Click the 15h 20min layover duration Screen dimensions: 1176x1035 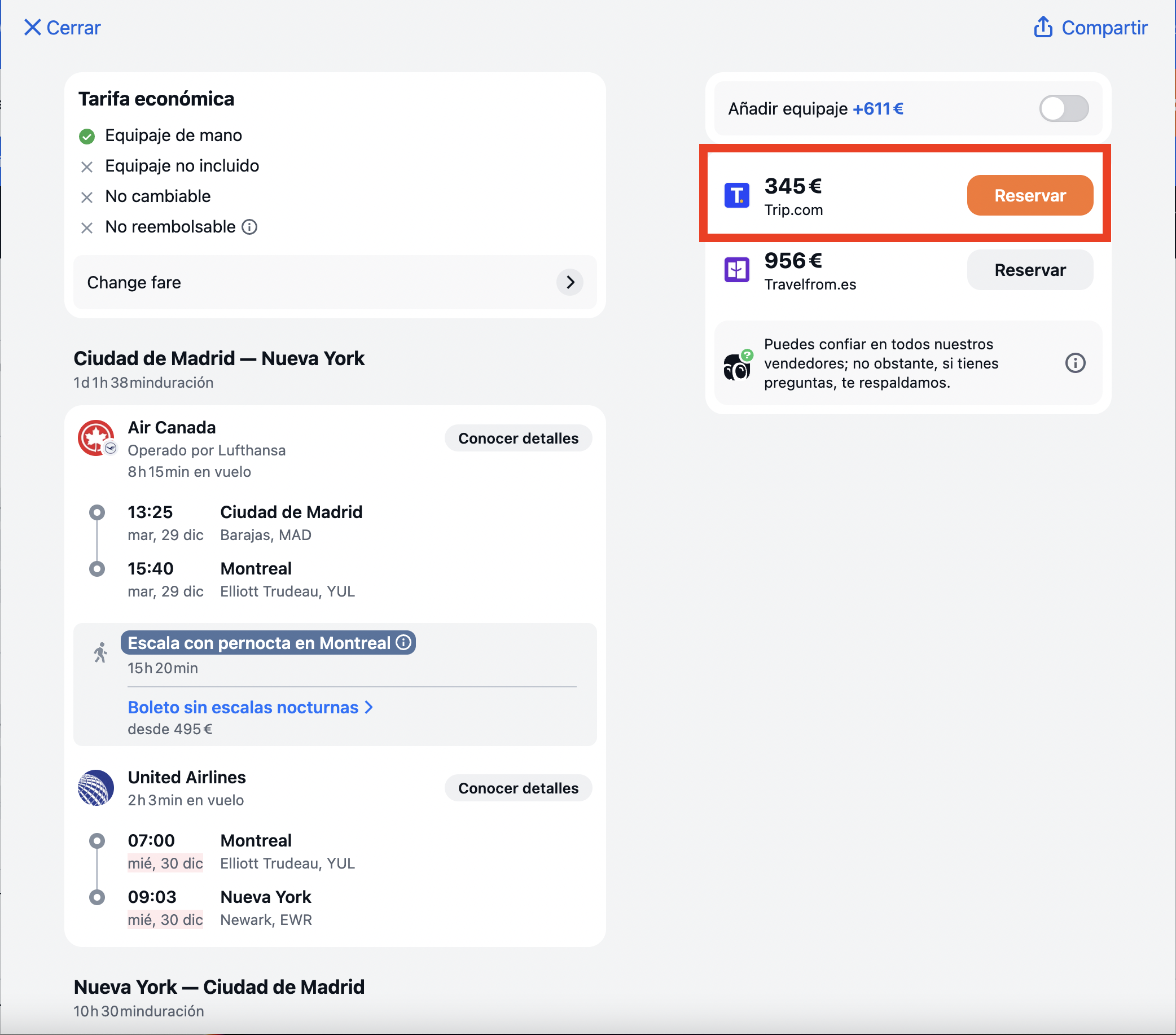[x=163, y=668]
